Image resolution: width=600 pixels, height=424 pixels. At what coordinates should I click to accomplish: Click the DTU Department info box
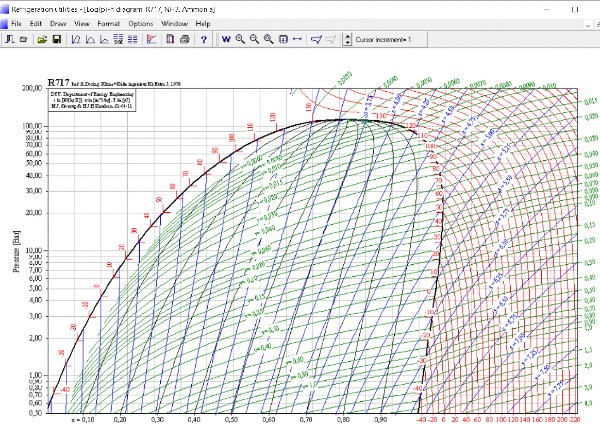pos(92,100)
